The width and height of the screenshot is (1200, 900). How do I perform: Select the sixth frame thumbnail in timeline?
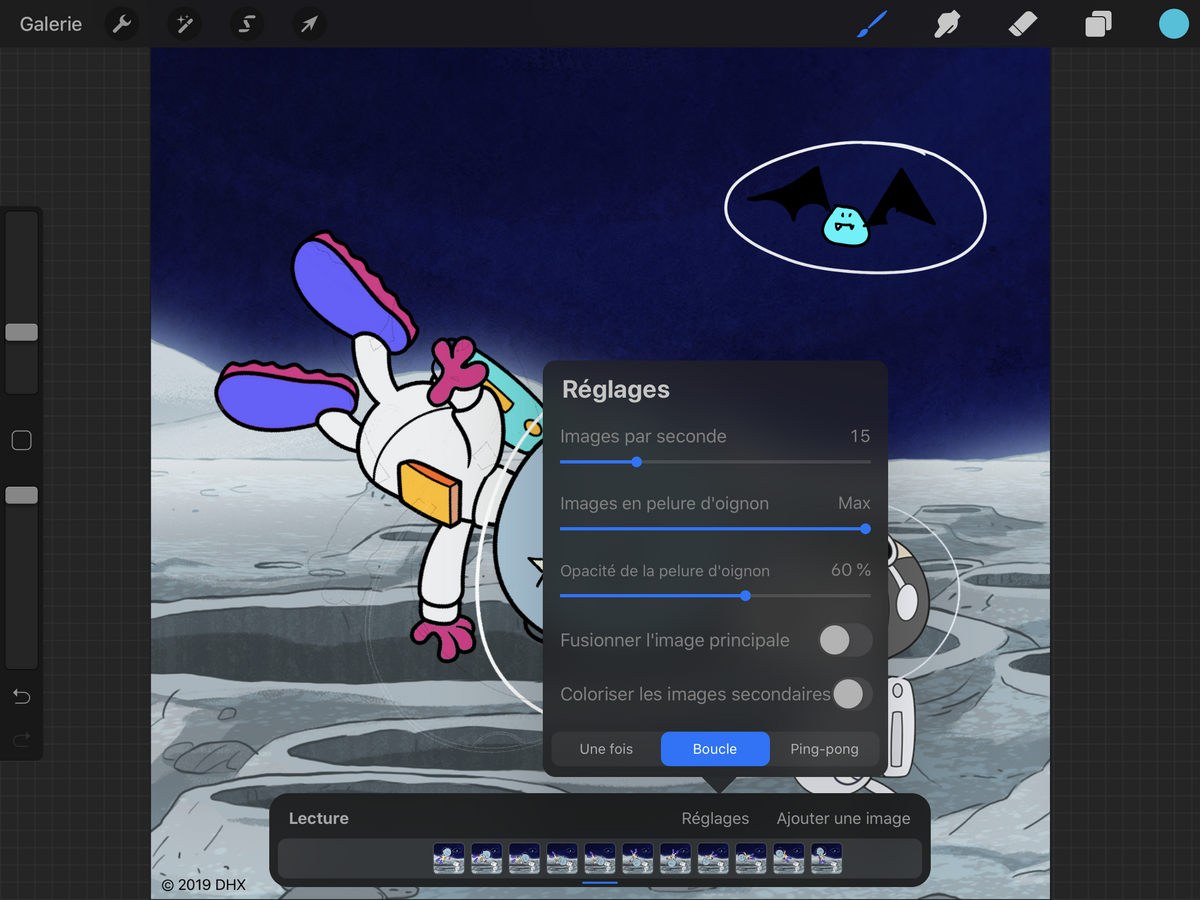[638, 859]
